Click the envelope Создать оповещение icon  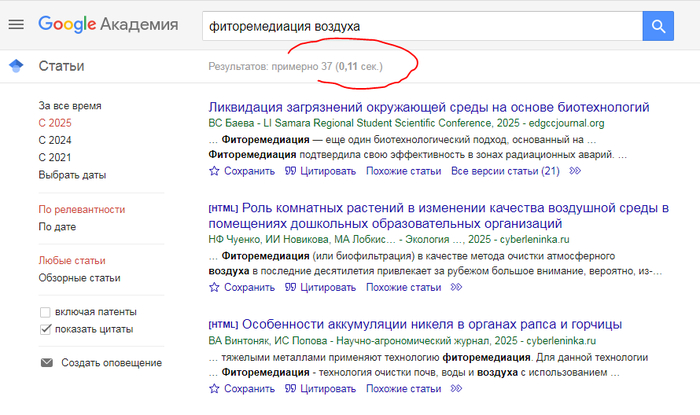click(46, 362)
